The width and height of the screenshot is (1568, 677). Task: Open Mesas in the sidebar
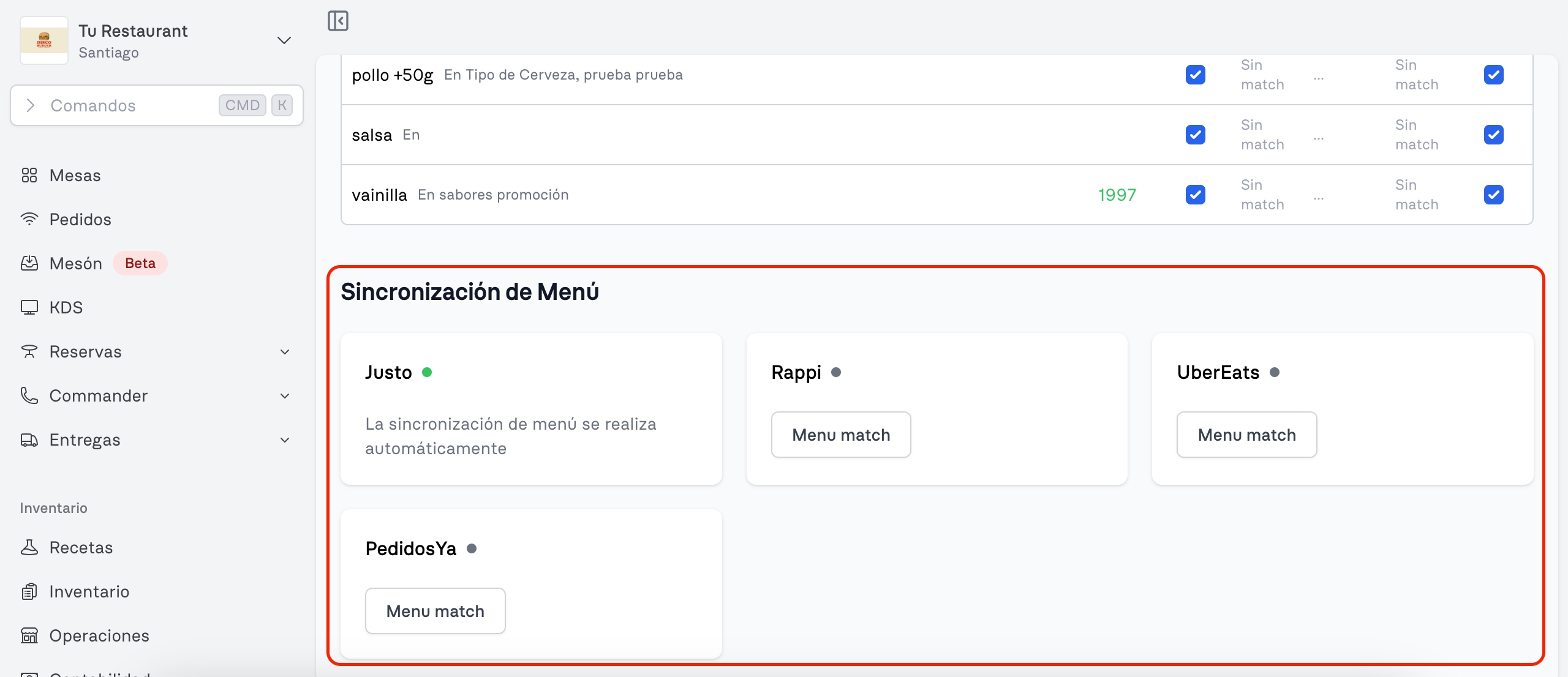(75, 176)
